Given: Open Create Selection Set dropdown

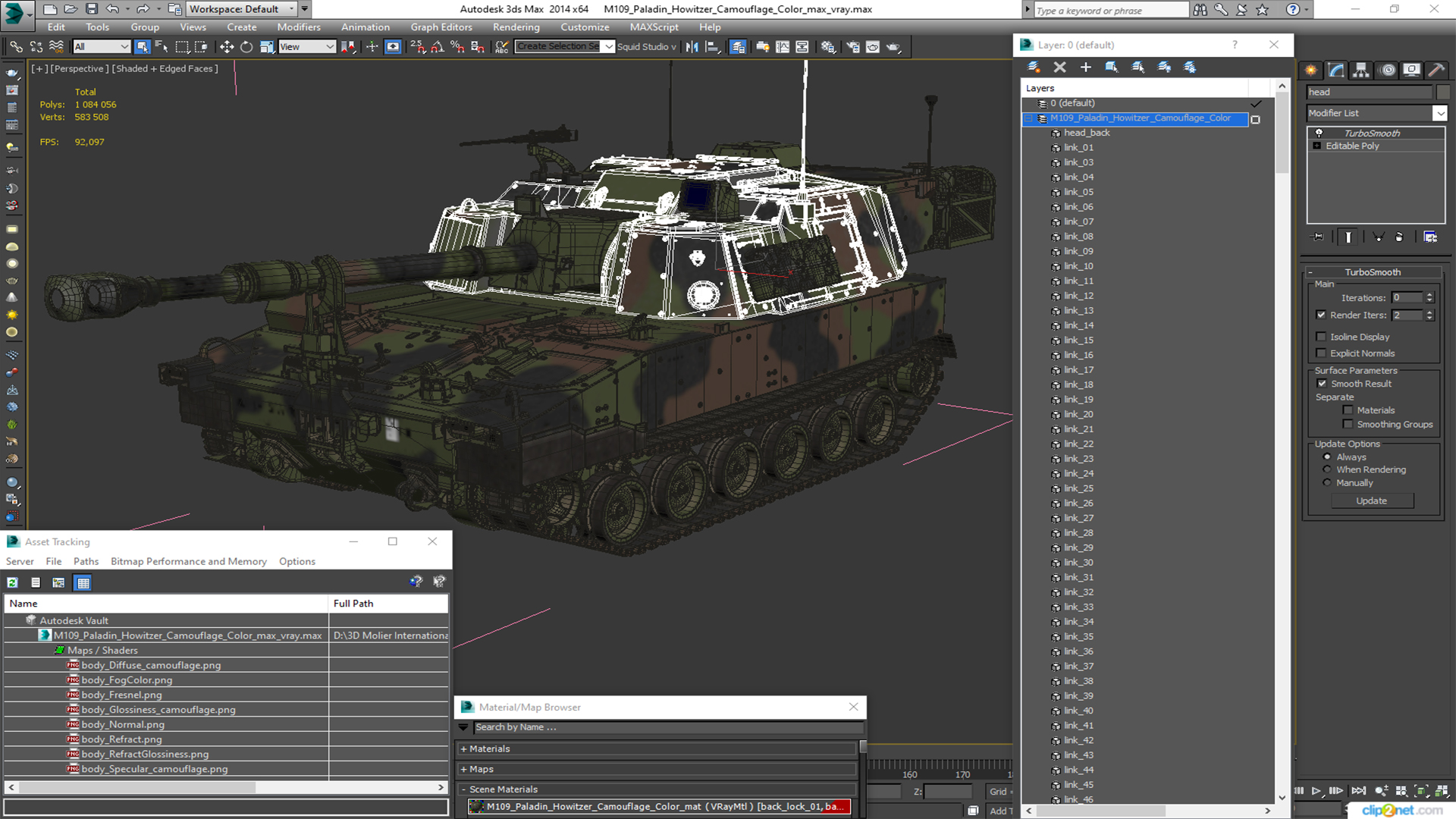Looking at the screenshot, I should (x=609, y=47).
